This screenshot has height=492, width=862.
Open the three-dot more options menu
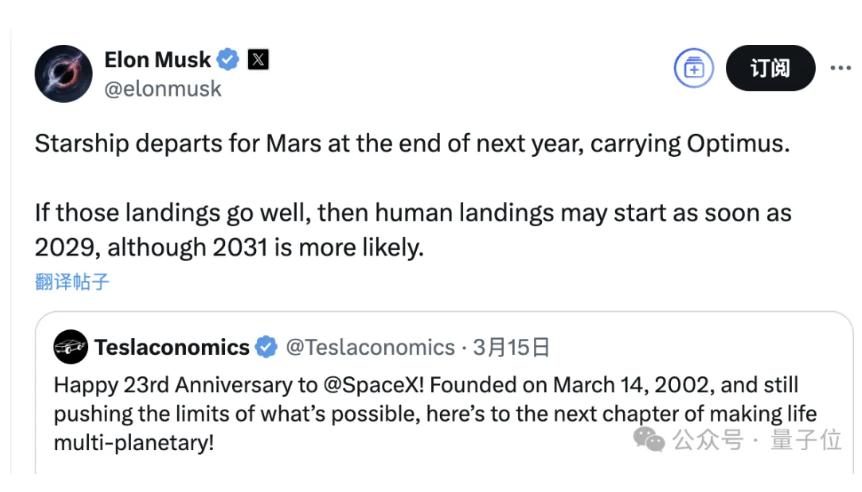tap(841, 68)
